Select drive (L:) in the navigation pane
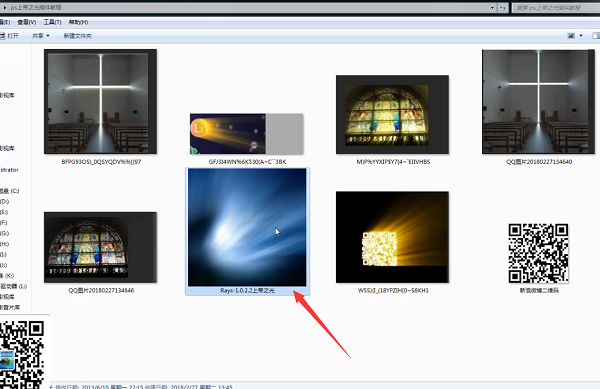The height and width of the screenshot is (389, 600). [14, 286]
